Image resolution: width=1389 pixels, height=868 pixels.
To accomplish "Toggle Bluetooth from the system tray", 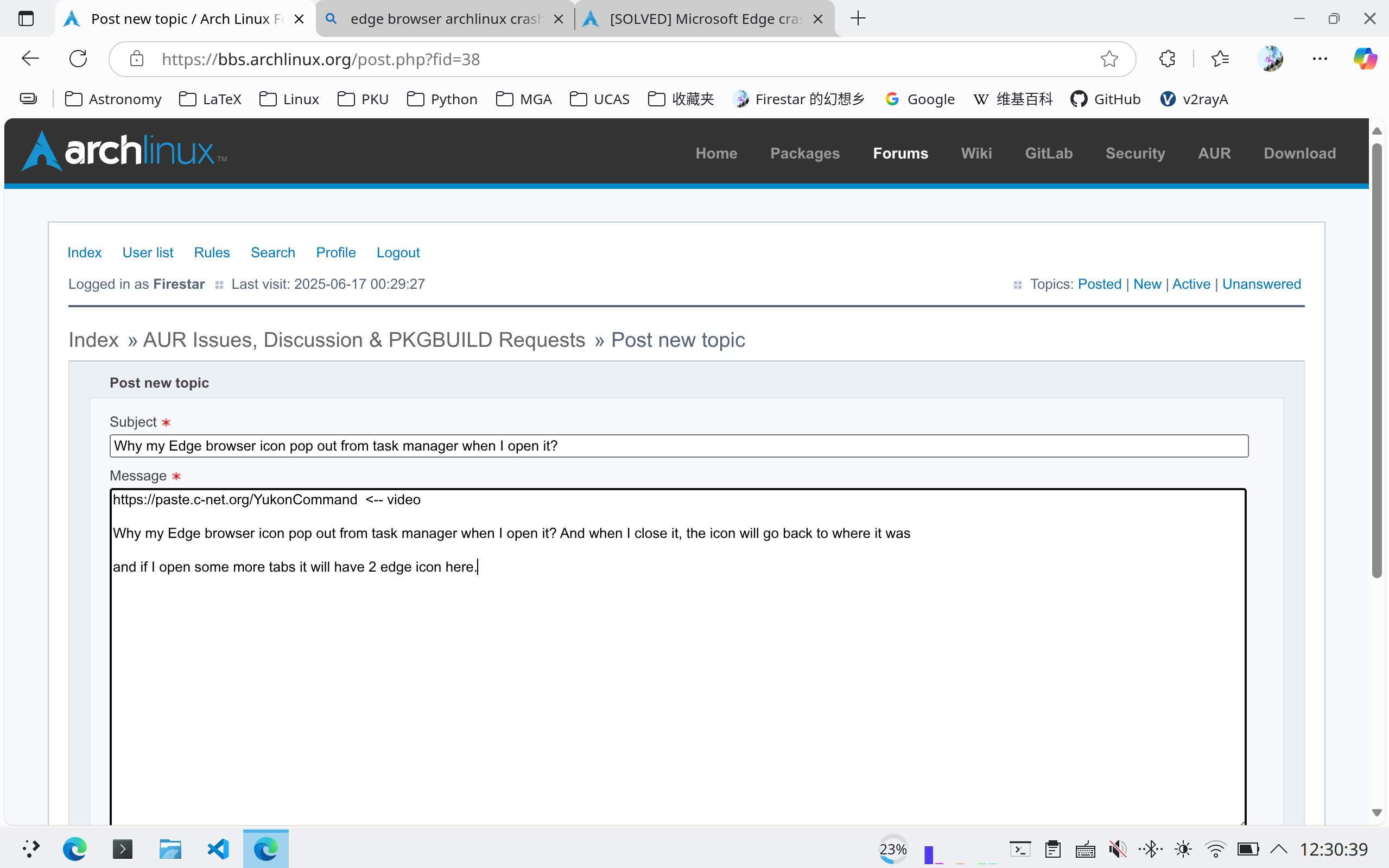I will [1150, 849].
